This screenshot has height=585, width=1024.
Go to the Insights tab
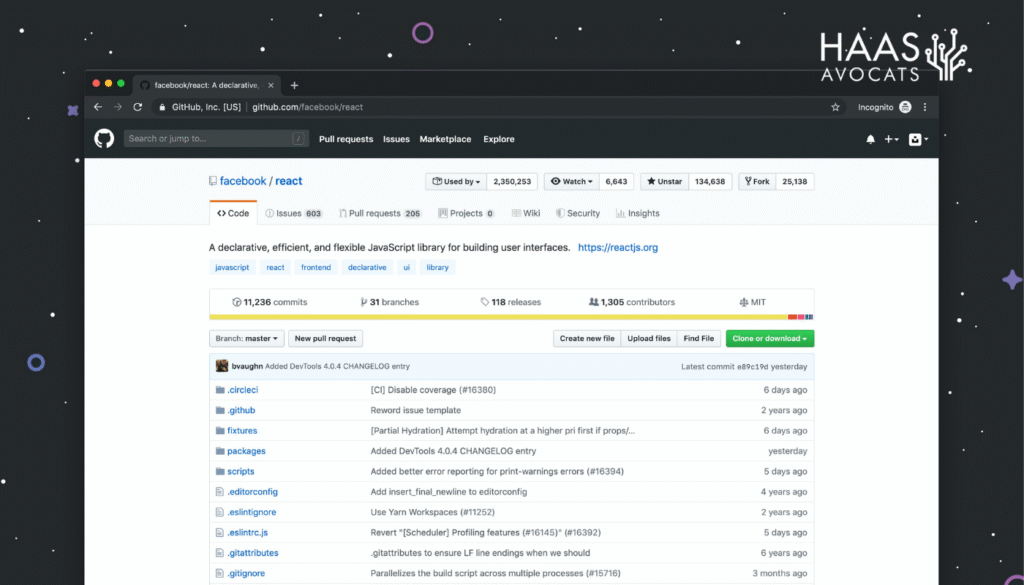(x=637, y=213)
